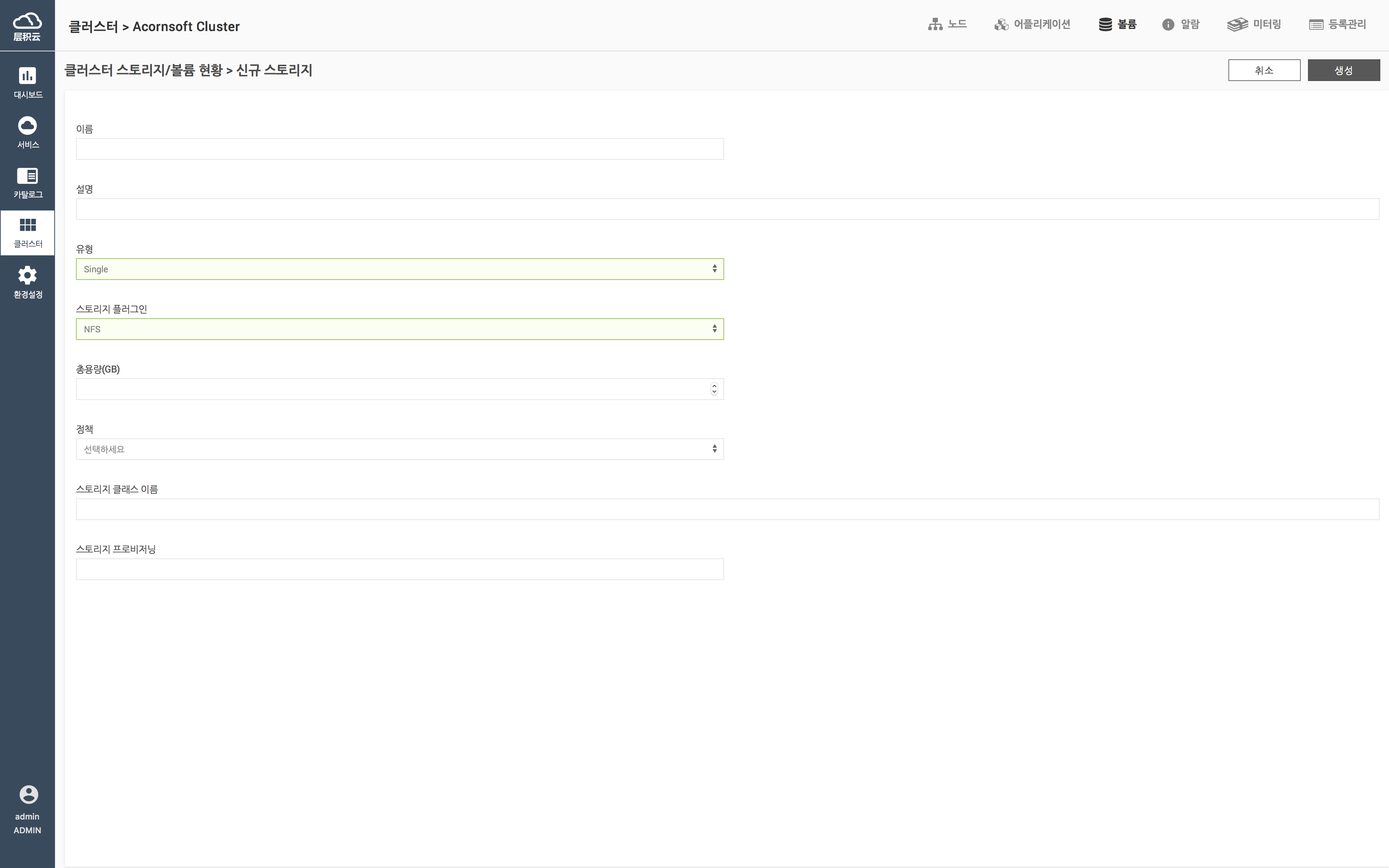The width and height of the screenshot is (1389, 868).
Task: Click the Acornsoft Cluster breadcrumb title
Action: point(186,26)
